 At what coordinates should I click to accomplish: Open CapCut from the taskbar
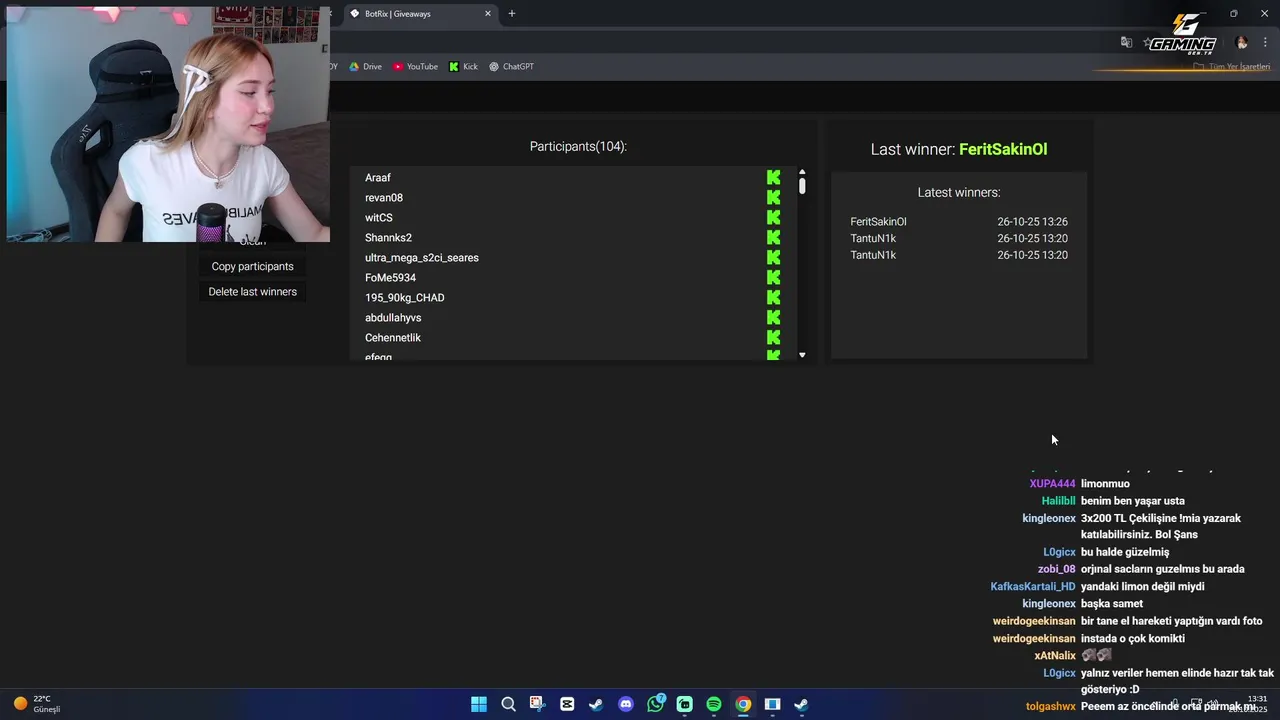point(567,704)
